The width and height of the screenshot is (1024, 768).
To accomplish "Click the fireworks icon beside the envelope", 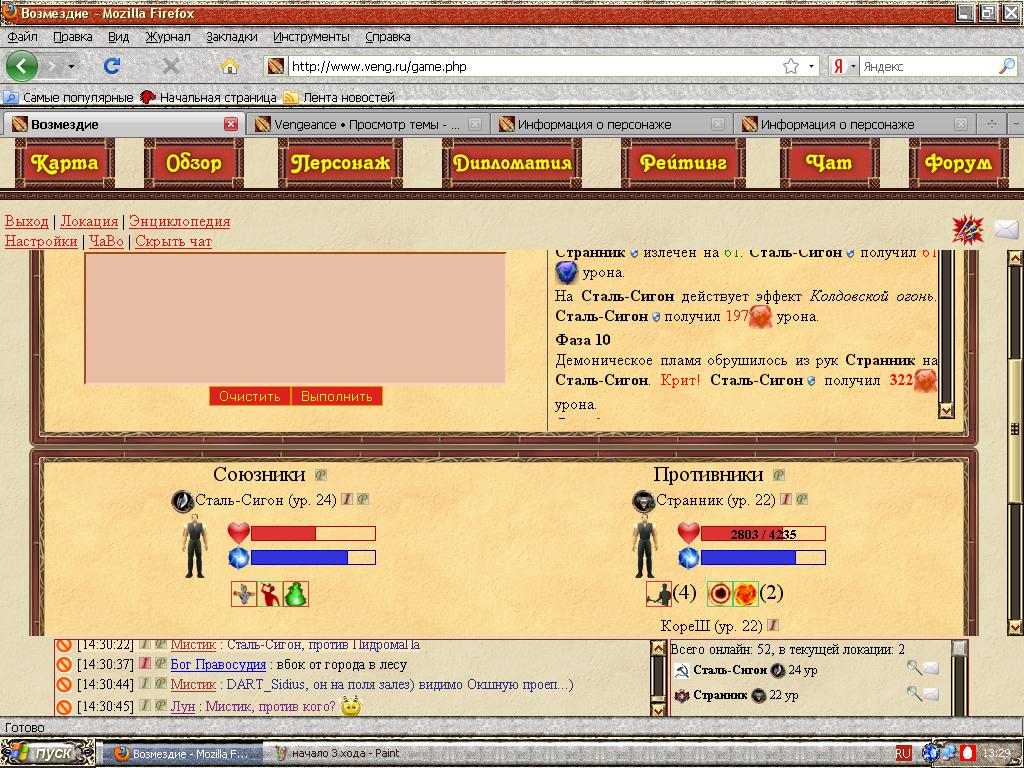I will [967, 230].
